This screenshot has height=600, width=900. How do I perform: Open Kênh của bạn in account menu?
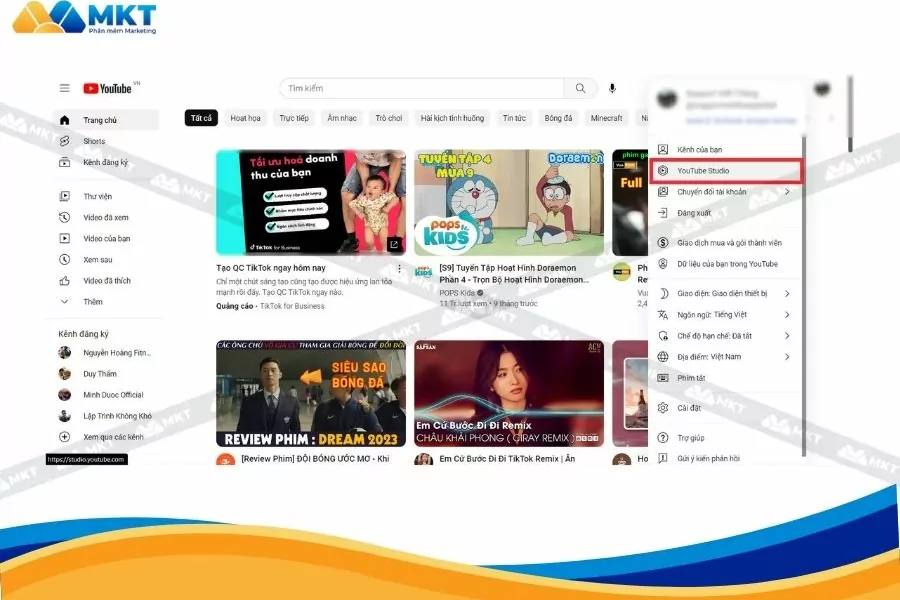pyautogui.click(x=726, y=149)
